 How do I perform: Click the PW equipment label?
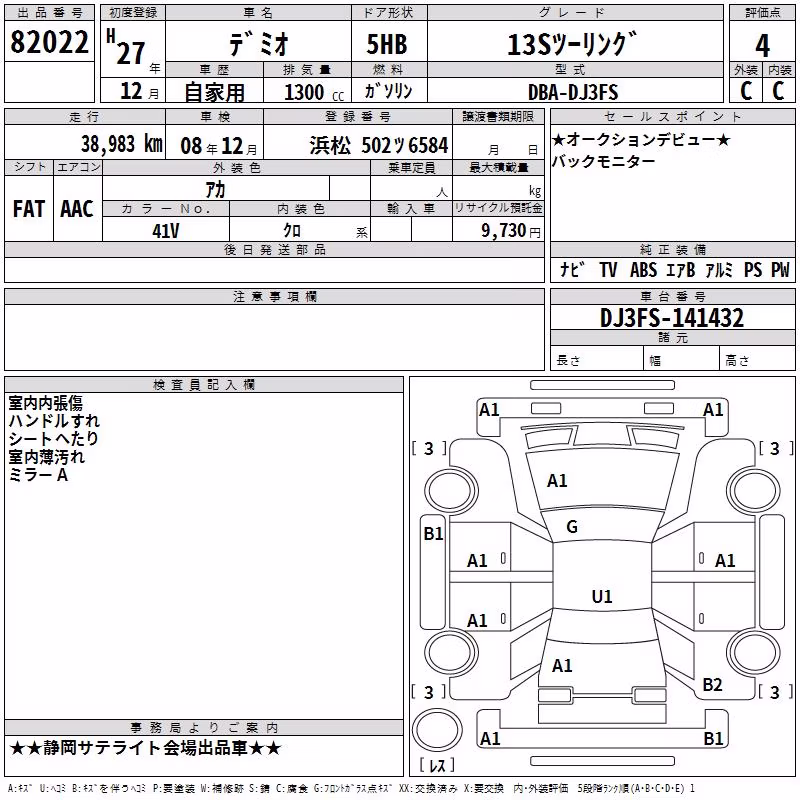[780, 269]
